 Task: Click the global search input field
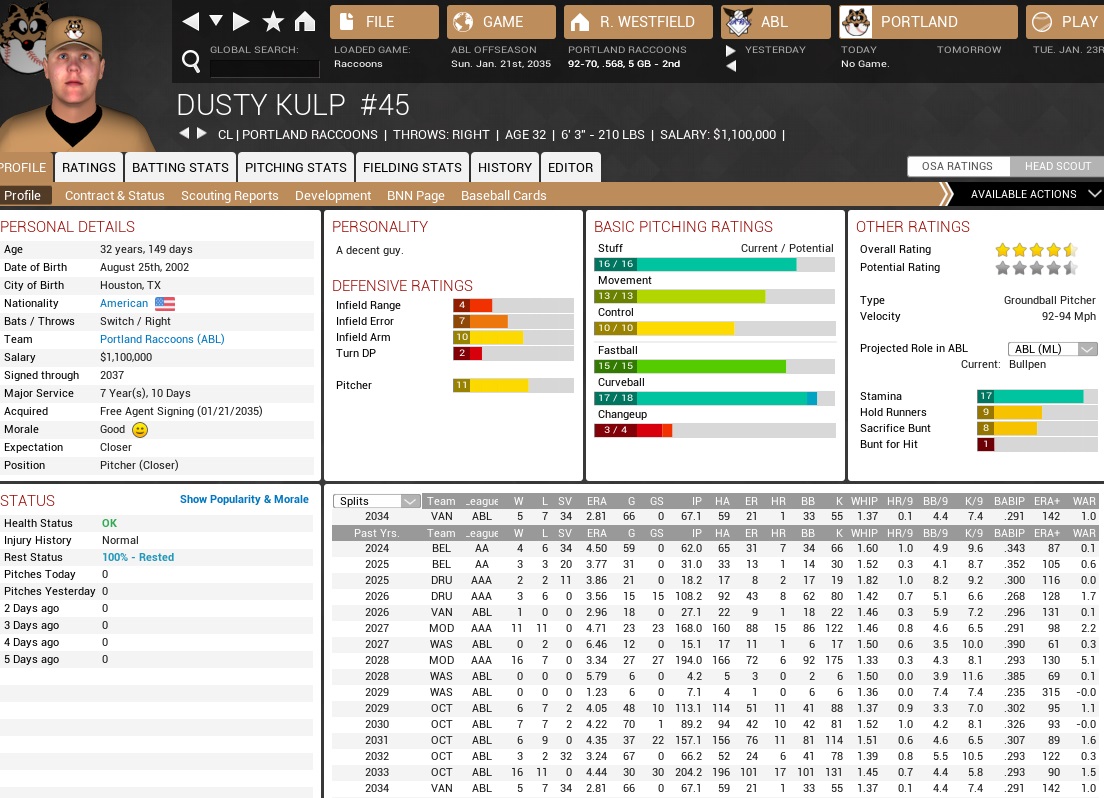coord(264,68)
